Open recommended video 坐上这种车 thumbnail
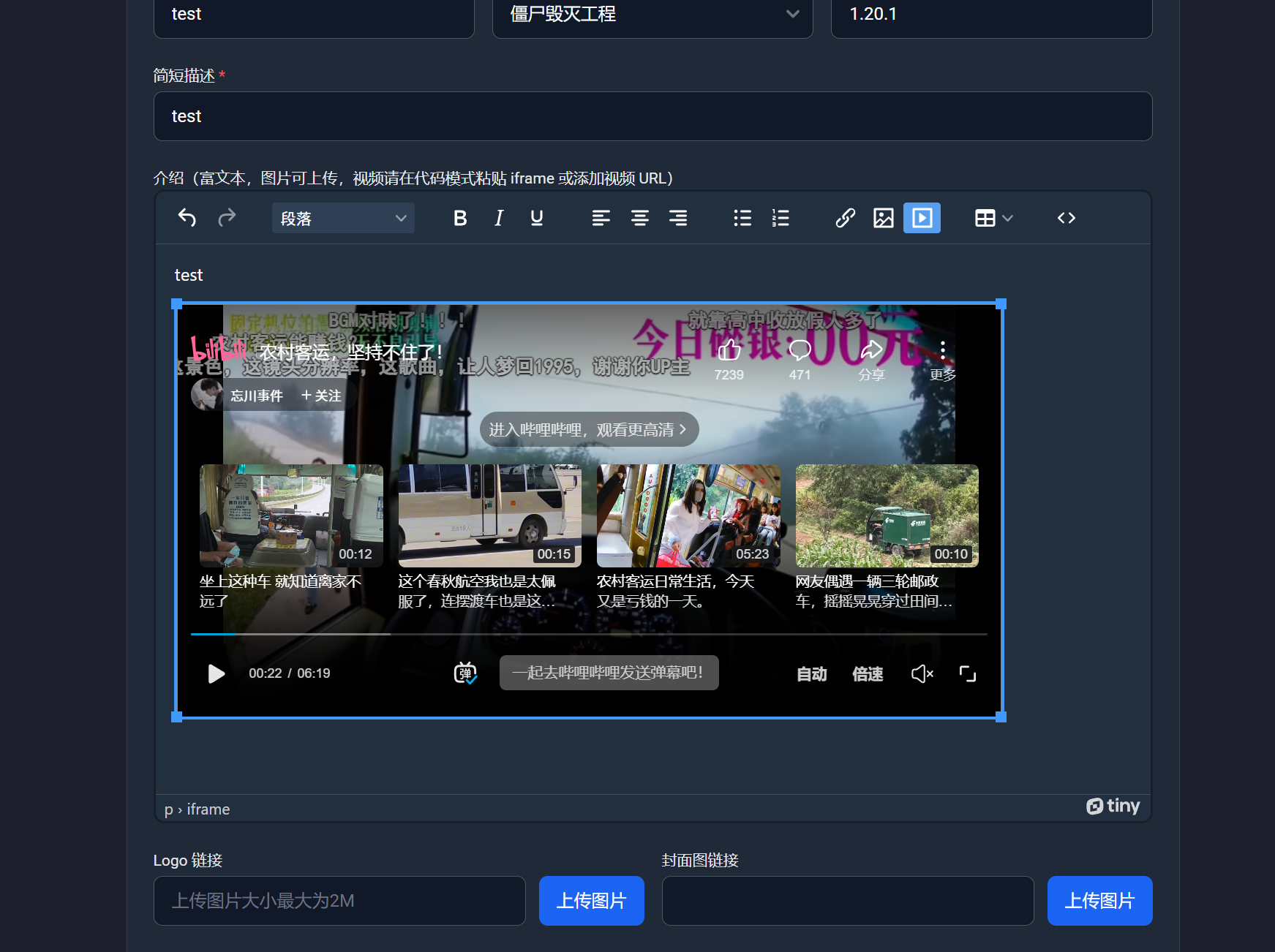Screen dimensions: 1275x952 291,515
